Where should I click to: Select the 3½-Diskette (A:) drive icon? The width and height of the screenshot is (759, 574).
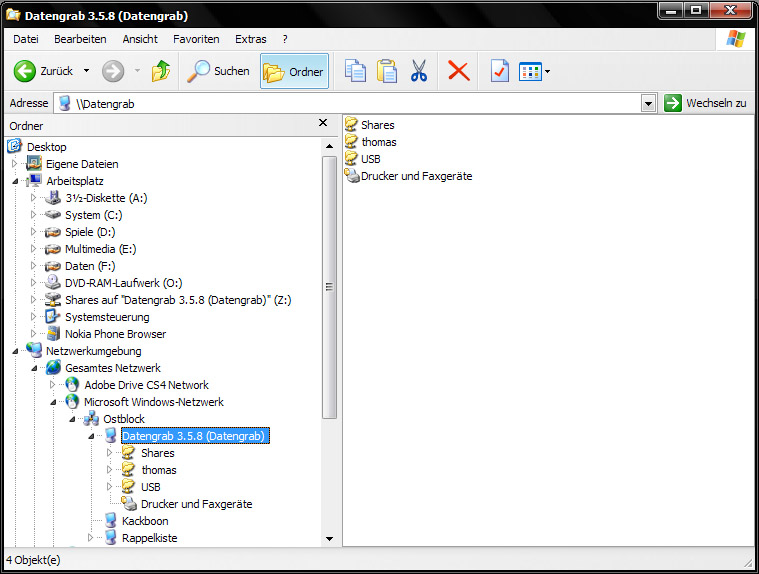click(x=53, y=197)
